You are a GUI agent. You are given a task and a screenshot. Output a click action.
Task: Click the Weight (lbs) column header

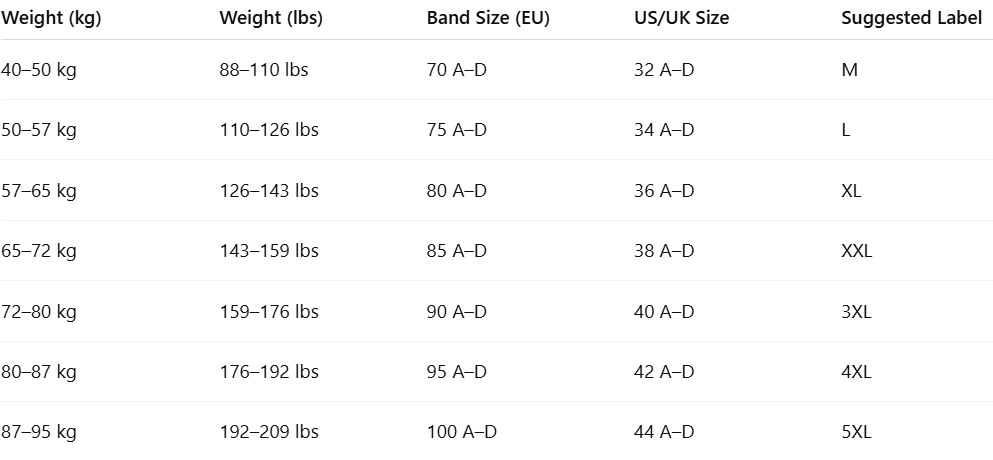click(x=271, y=18)
